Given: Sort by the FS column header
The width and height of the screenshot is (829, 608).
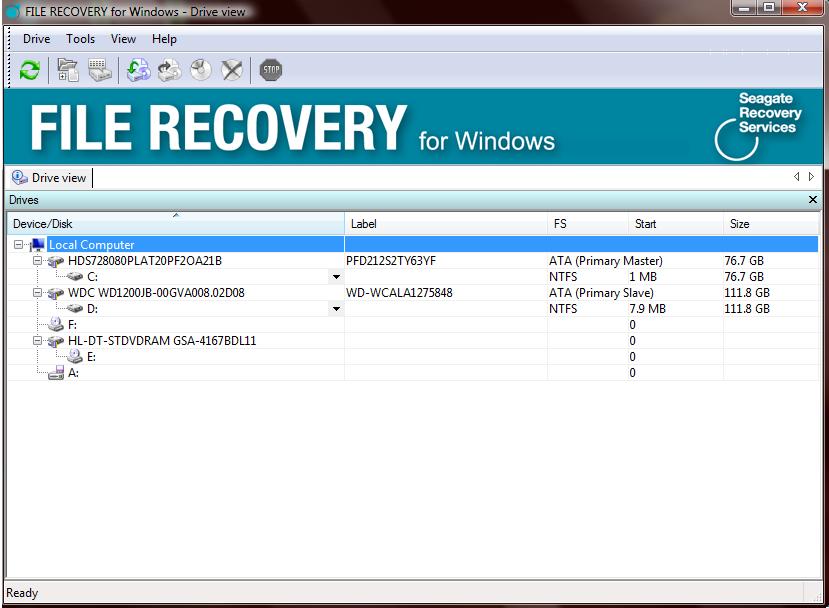Looking at the screenshot, I should point(588,224).
